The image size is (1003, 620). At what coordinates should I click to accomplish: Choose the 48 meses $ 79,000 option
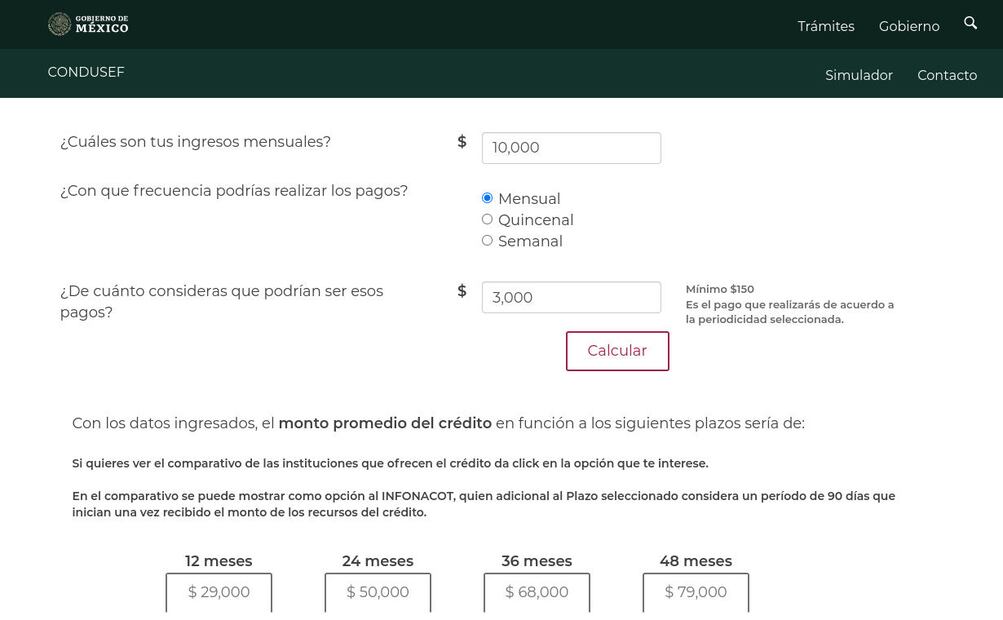pyautogui.click(x=695, y=592)
